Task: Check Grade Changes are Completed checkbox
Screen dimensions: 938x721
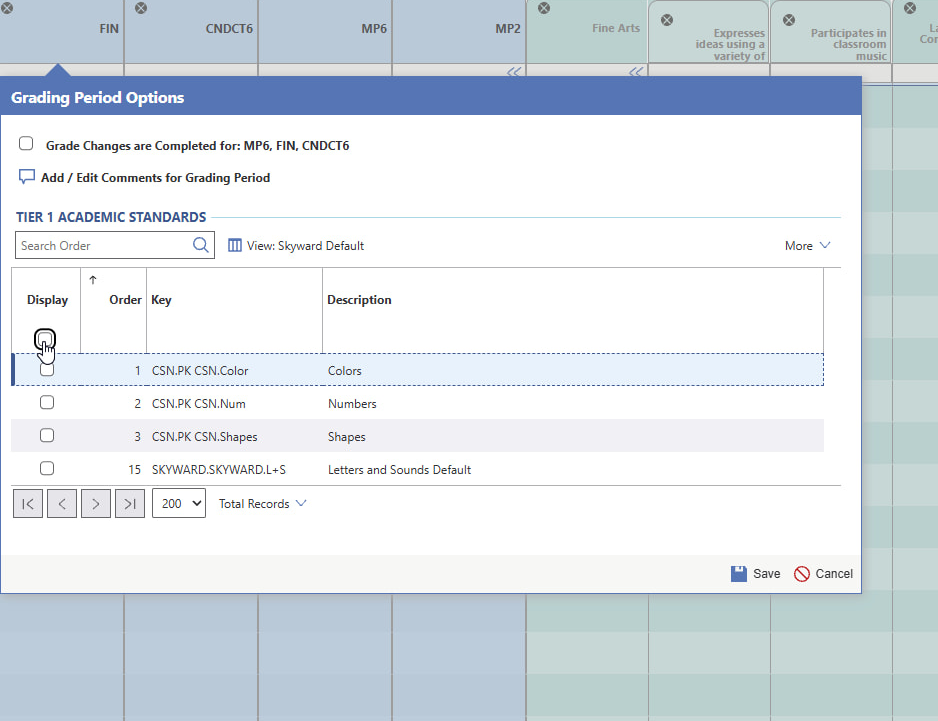Action: 26,143
